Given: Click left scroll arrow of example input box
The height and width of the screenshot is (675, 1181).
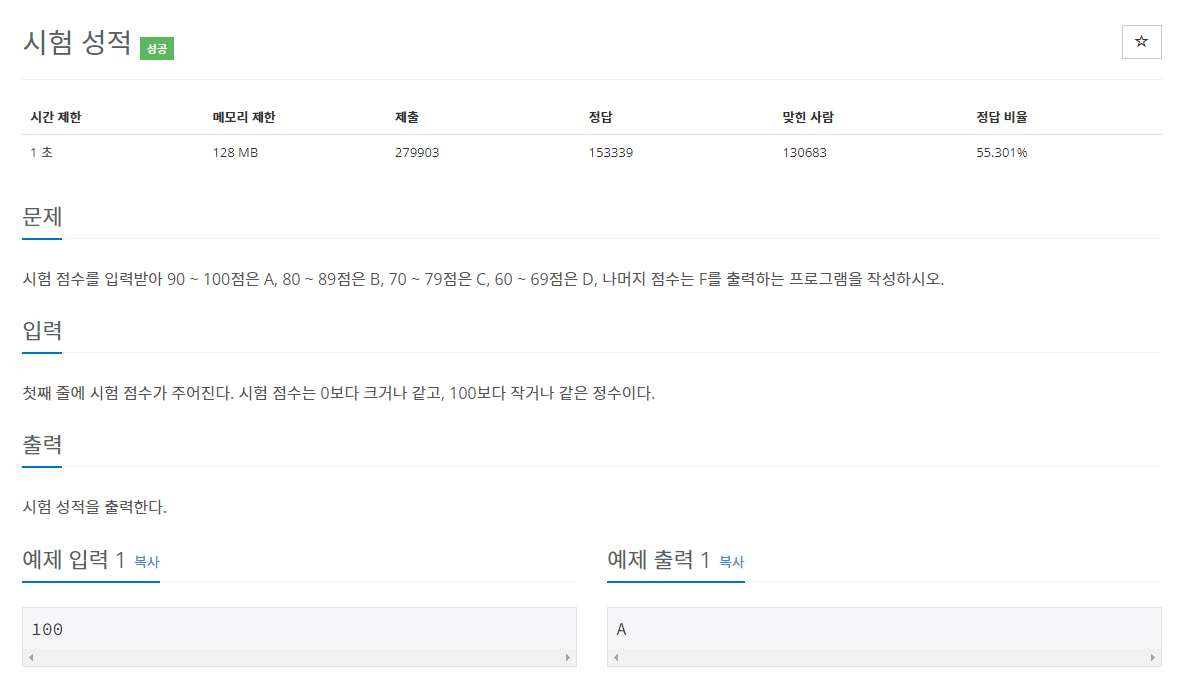Looking at the screenshot, I should pos(31,658).
